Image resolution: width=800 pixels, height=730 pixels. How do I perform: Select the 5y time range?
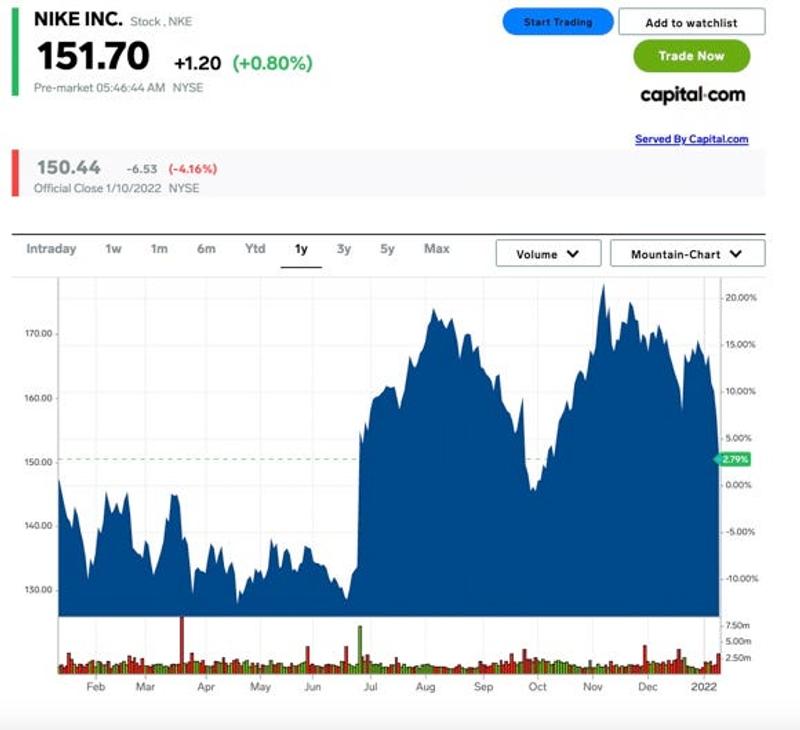(x=387, y=249)
